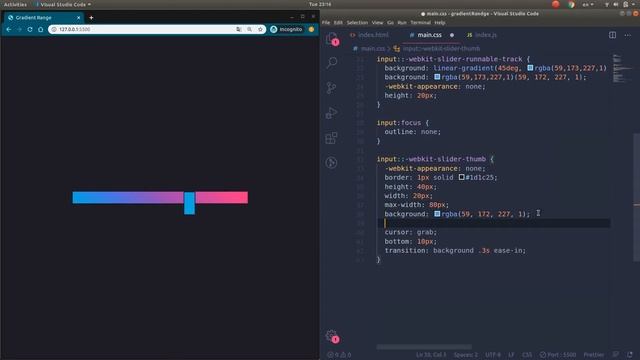Click the input::-webkit-slider-thumb breadcrumb
This screenshot has width=640, height=360.
[x=441, y=49]
